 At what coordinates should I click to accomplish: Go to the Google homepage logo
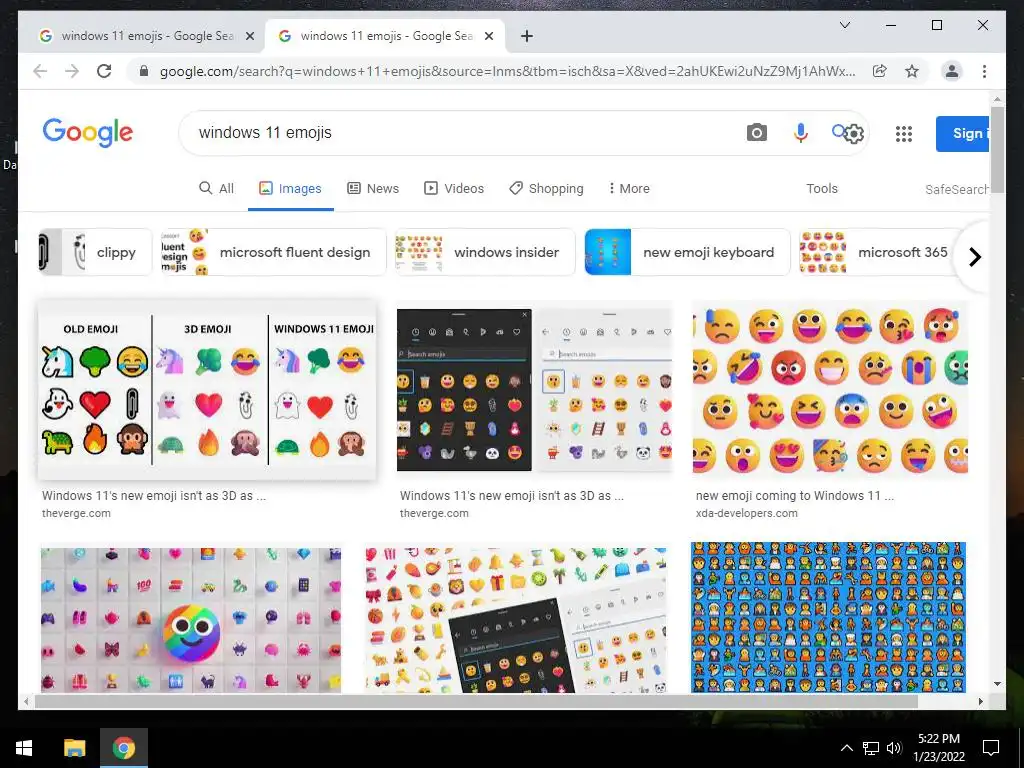tap(88, 133)
